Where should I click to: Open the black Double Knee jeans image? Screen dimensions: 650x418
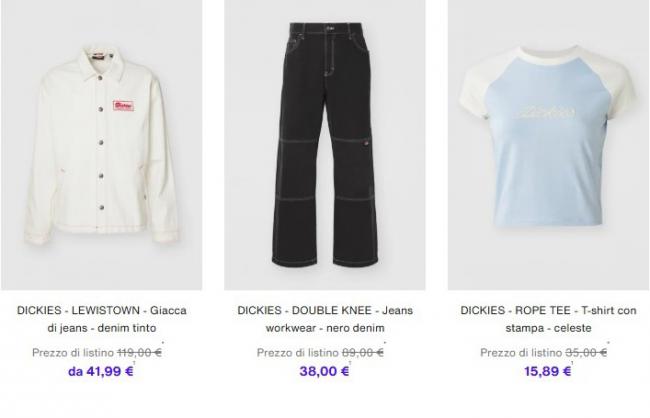pyautogui.click(x=325, y=145)
